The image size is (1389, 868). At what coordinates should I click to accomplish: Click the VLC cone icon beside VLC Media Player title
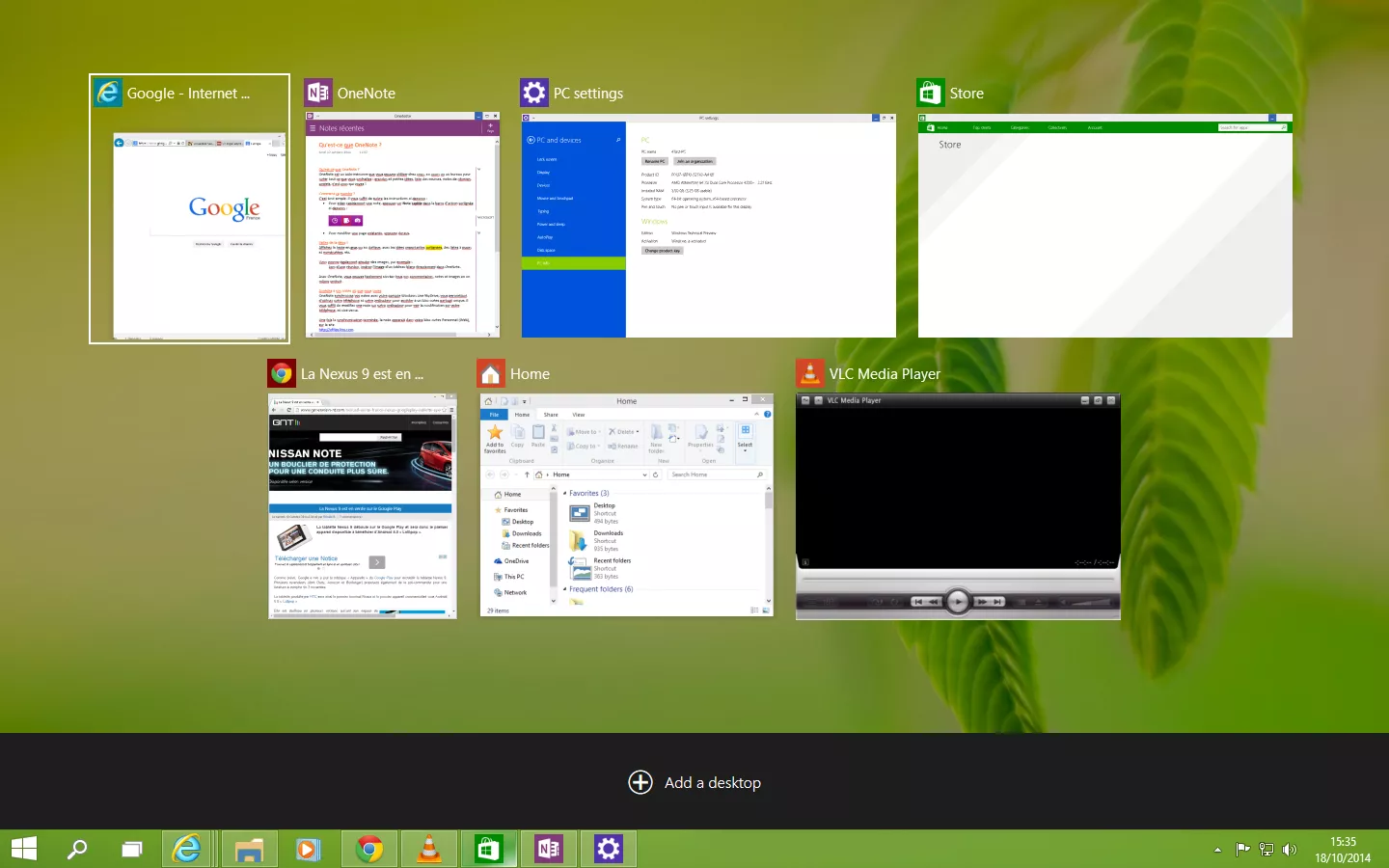tap(810, 373)
